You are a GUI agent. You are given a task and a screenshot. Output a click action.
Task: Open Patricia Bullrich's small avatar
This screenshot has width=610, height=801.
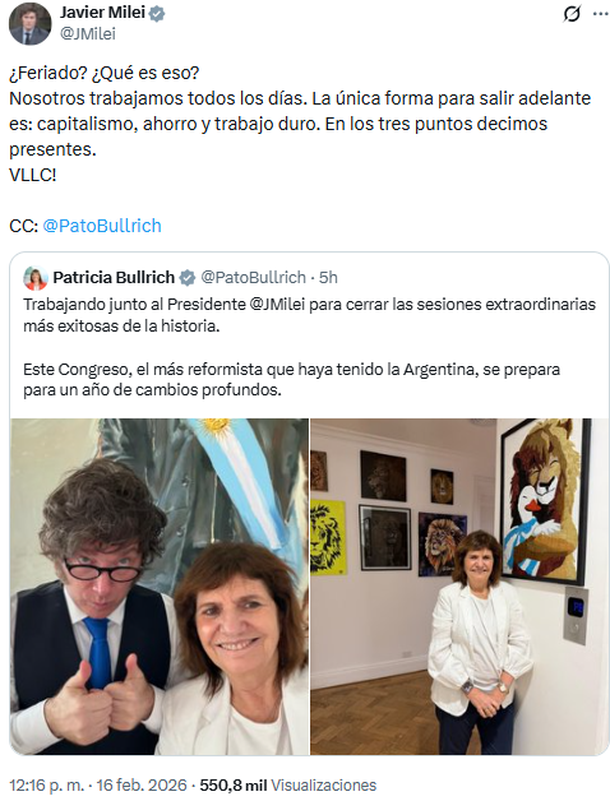35,277
